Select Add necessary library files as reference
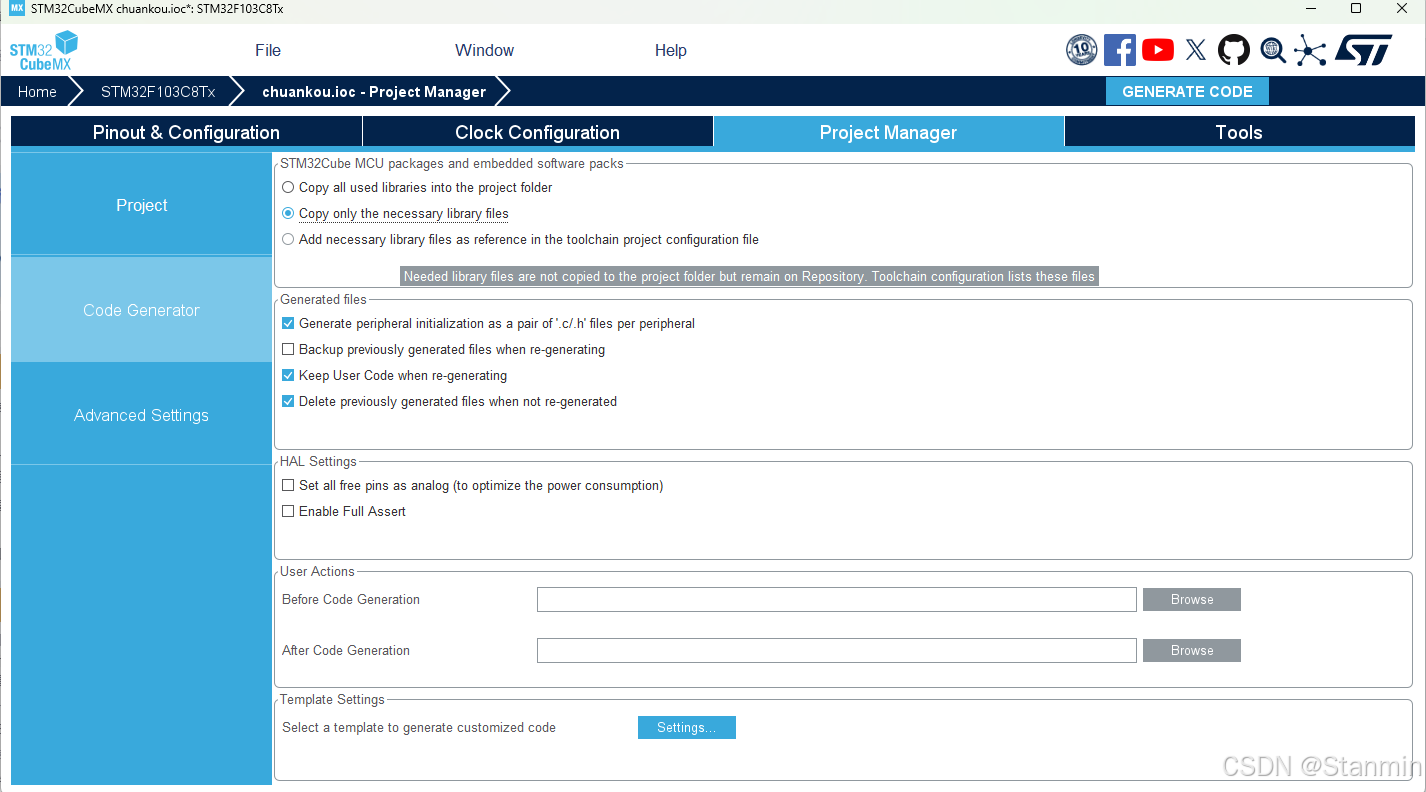 click(x=288, y=239)
